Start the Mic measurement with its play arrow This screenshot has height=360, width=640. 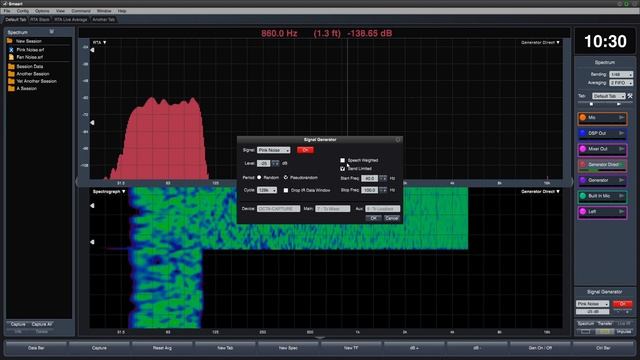tap(621, 118)
